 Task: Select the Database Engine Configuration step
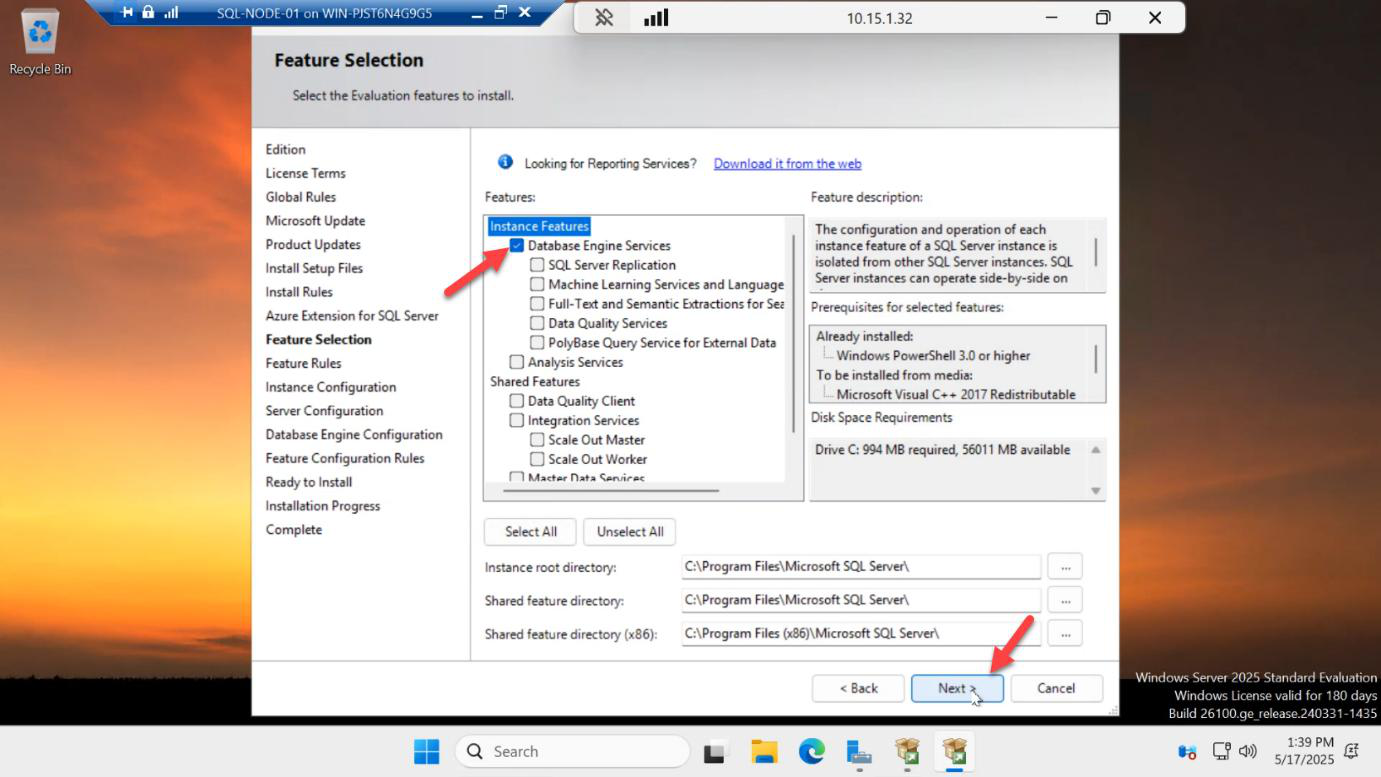pos(354,434)
